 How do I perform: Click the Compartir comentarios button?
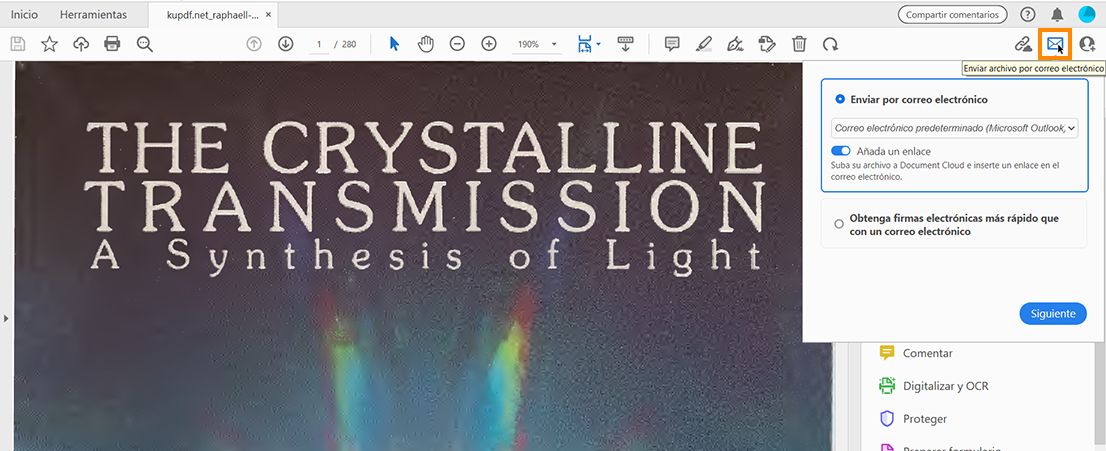point(952,14)
